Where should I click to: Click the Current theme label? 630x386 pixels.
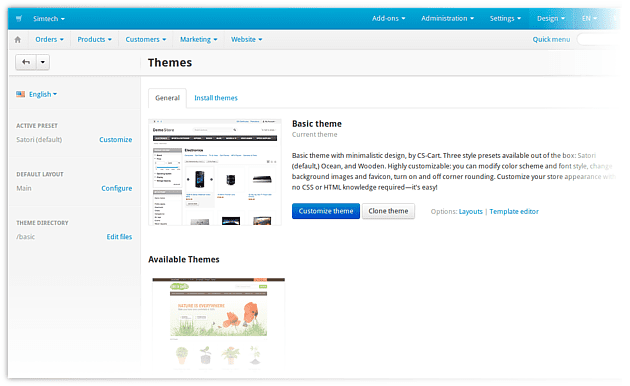tap(315, 135)
